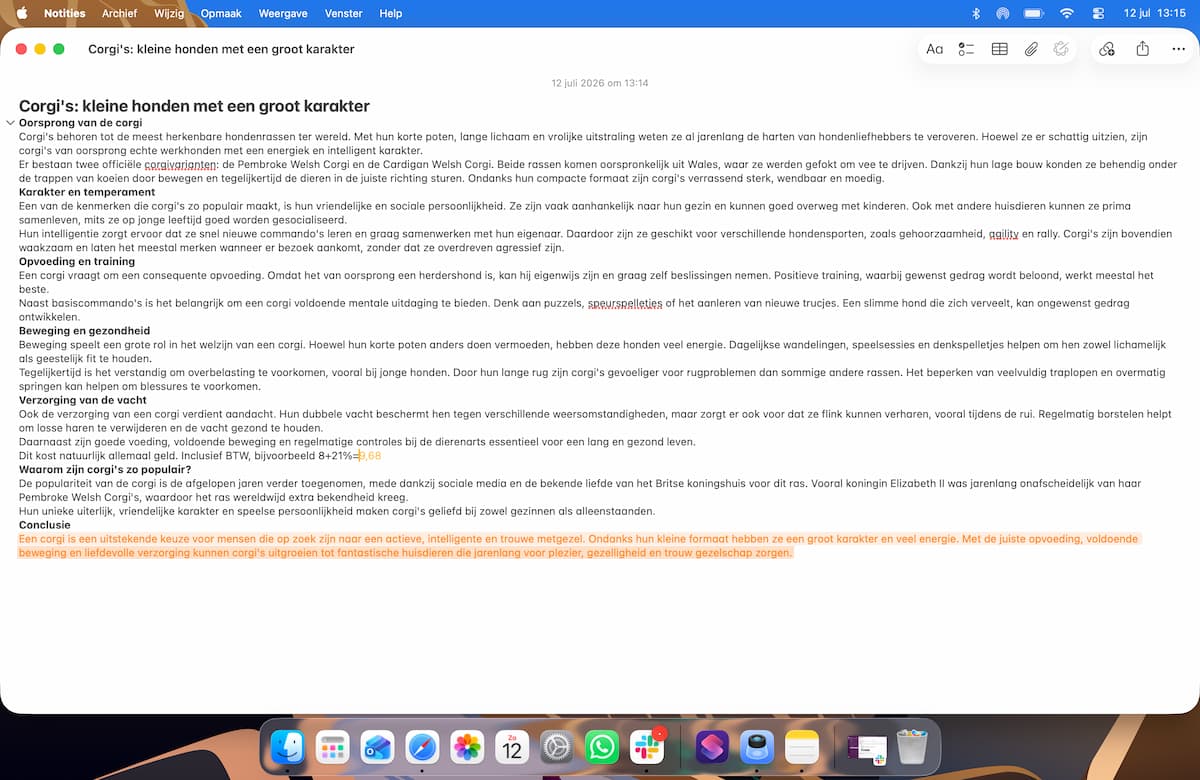This screenshot has height=780, width=1200.
Task: Click the Waarom zijn corgi's zo populair? heading
Action: tap(105, 469)
